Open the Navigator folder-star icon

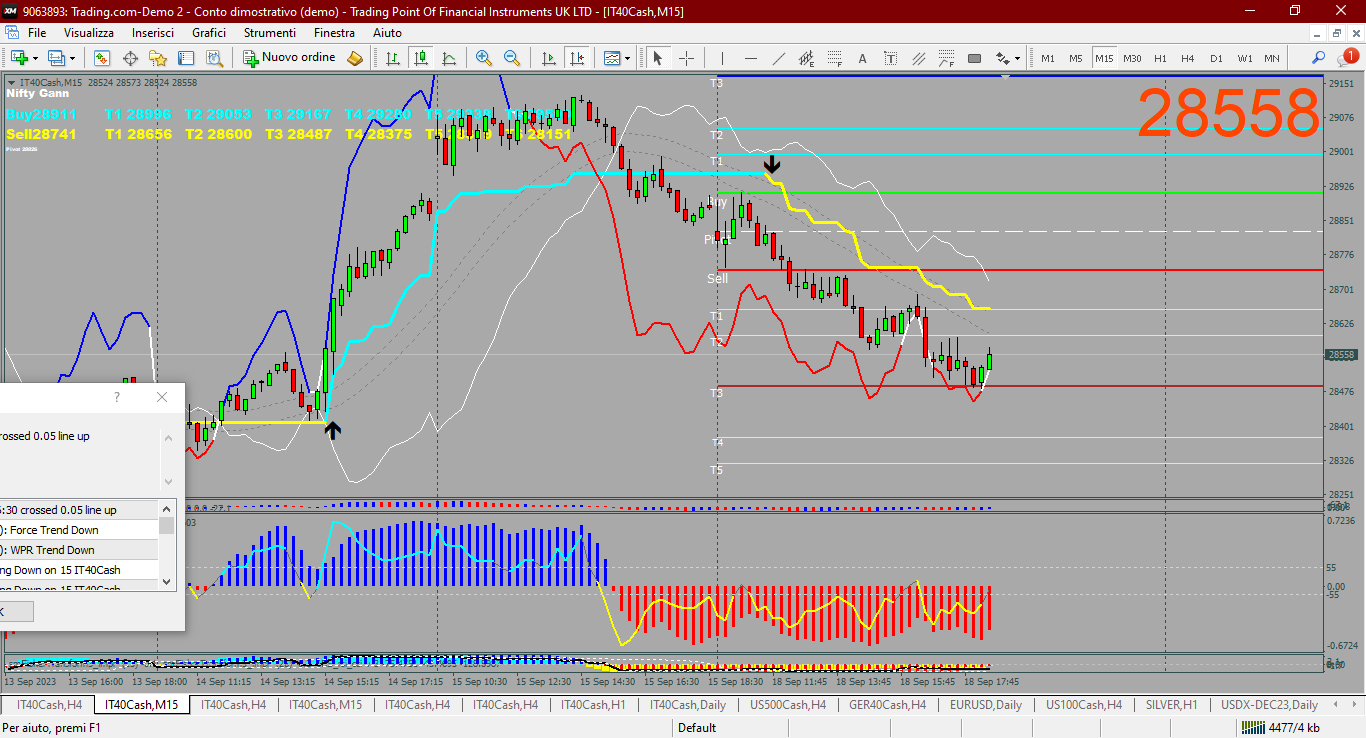click(x=158, y=58)
